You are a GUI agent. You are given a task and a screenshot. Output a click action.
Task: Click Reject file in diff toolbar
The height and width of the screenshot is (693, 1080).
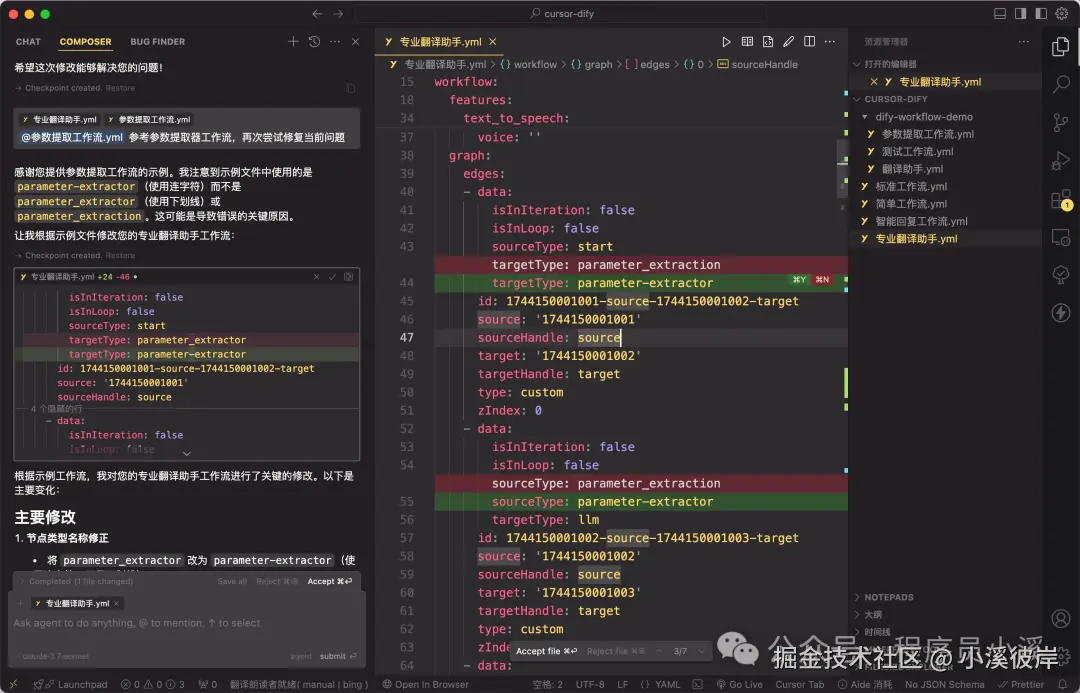click(616, 651)
